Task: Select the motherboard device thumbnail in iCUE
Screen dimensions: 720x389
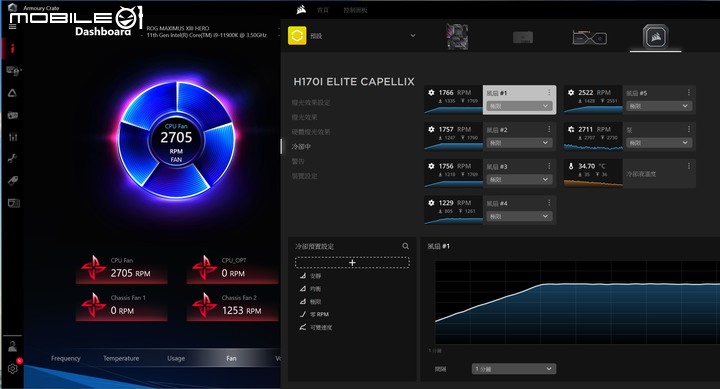Action: tap(457, 37)
